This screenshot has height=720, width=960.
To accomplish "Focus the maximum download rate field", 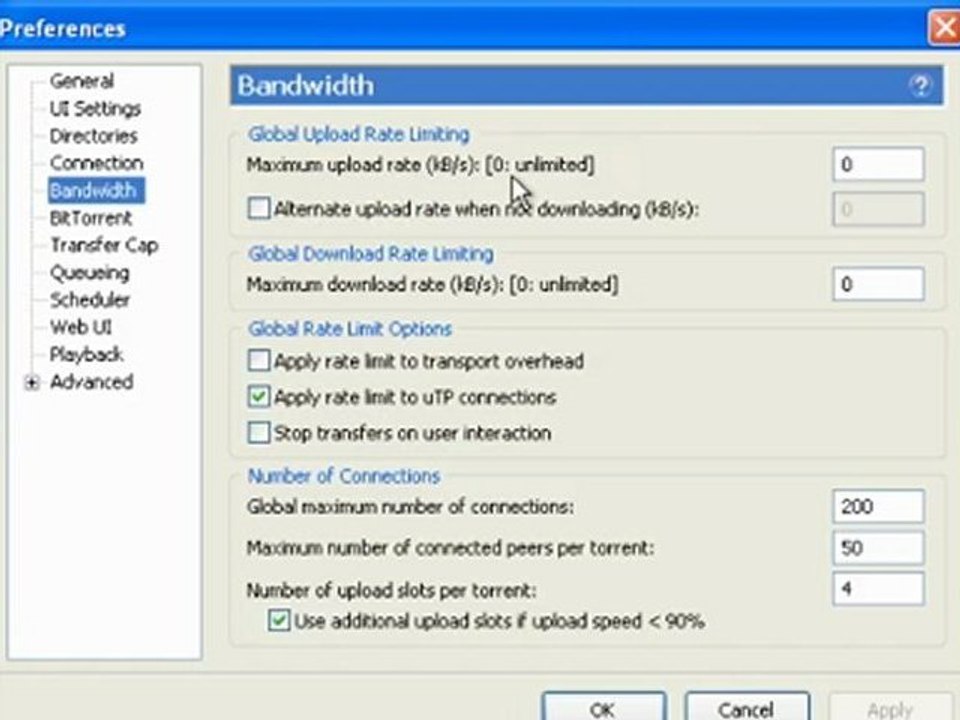I will click(x=878, y=284).
